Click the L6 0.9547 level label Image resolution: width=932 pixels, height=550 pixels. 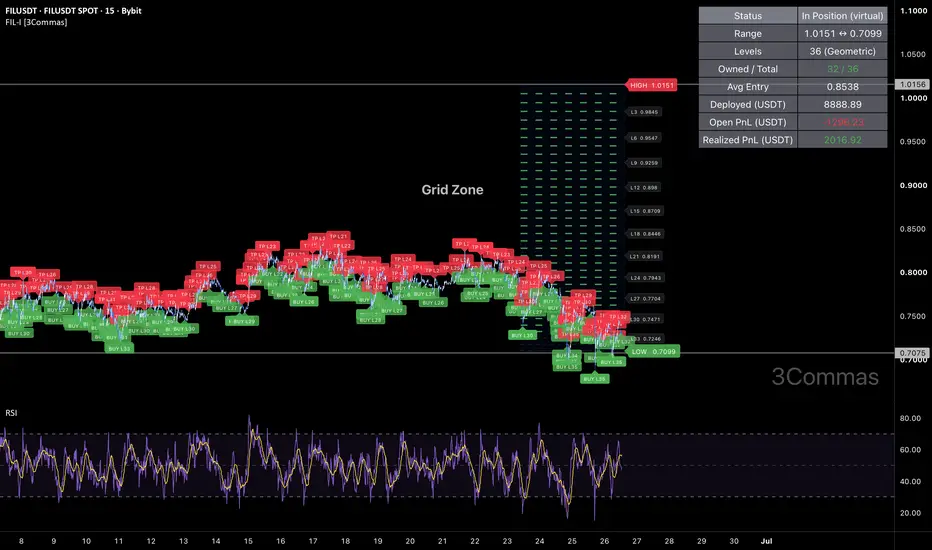(644, 138)
